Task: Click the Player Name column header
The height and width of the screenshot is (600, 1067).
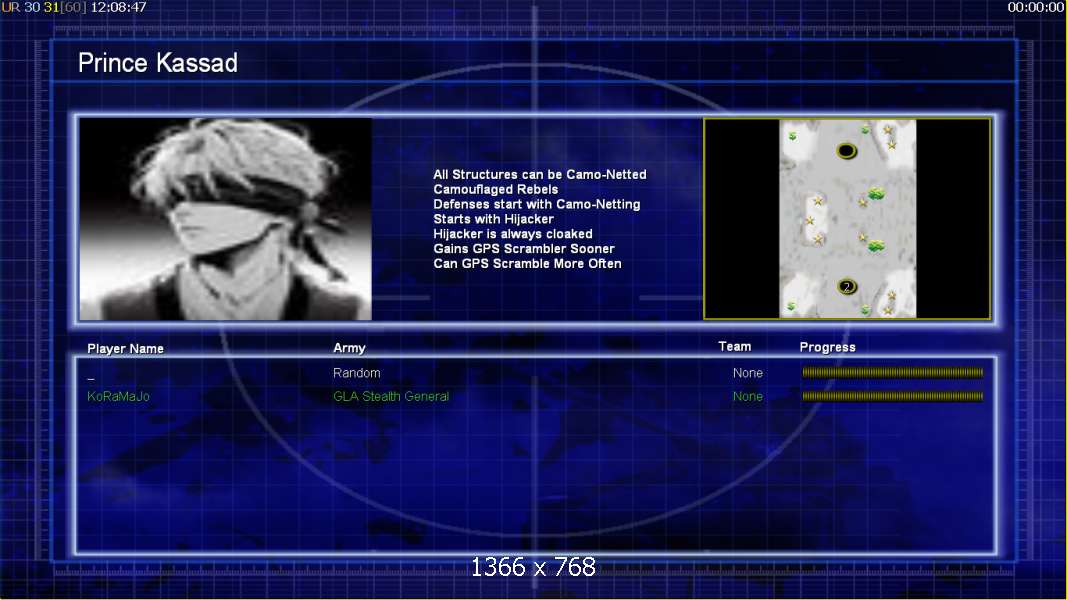Action: point(125,348)
